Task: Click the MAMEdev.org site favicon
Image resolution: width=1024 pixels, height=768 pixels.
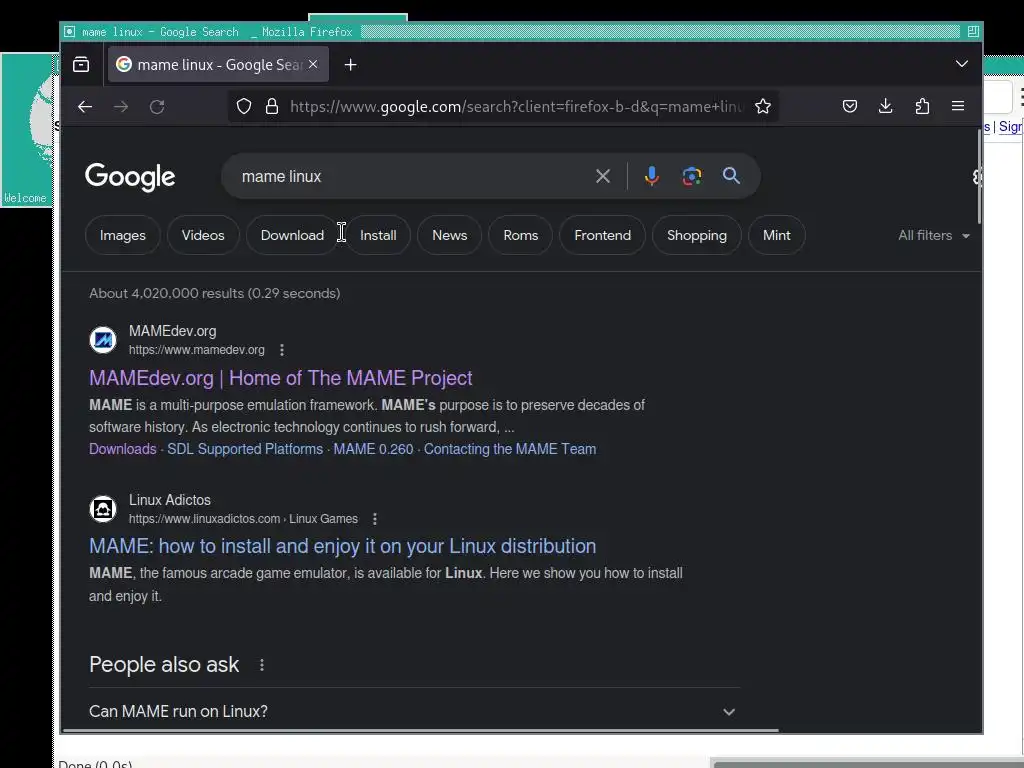Action: coord(103,340)
